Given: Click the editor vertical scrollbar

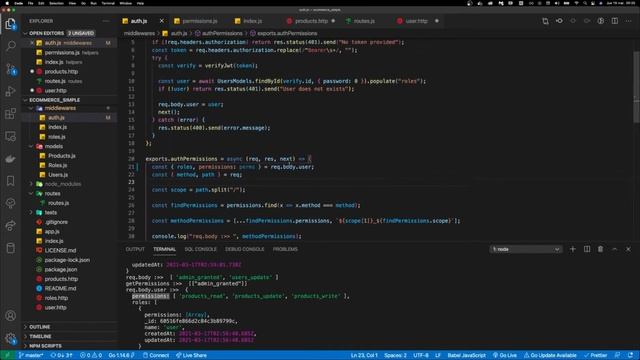Looking at the screenshot, I should 636,87.
